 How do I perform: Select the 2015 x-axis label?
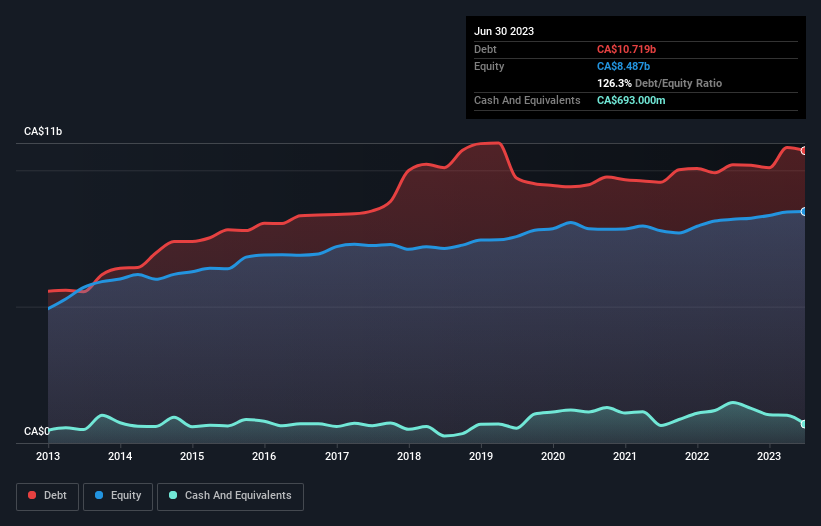click(192, 456)
